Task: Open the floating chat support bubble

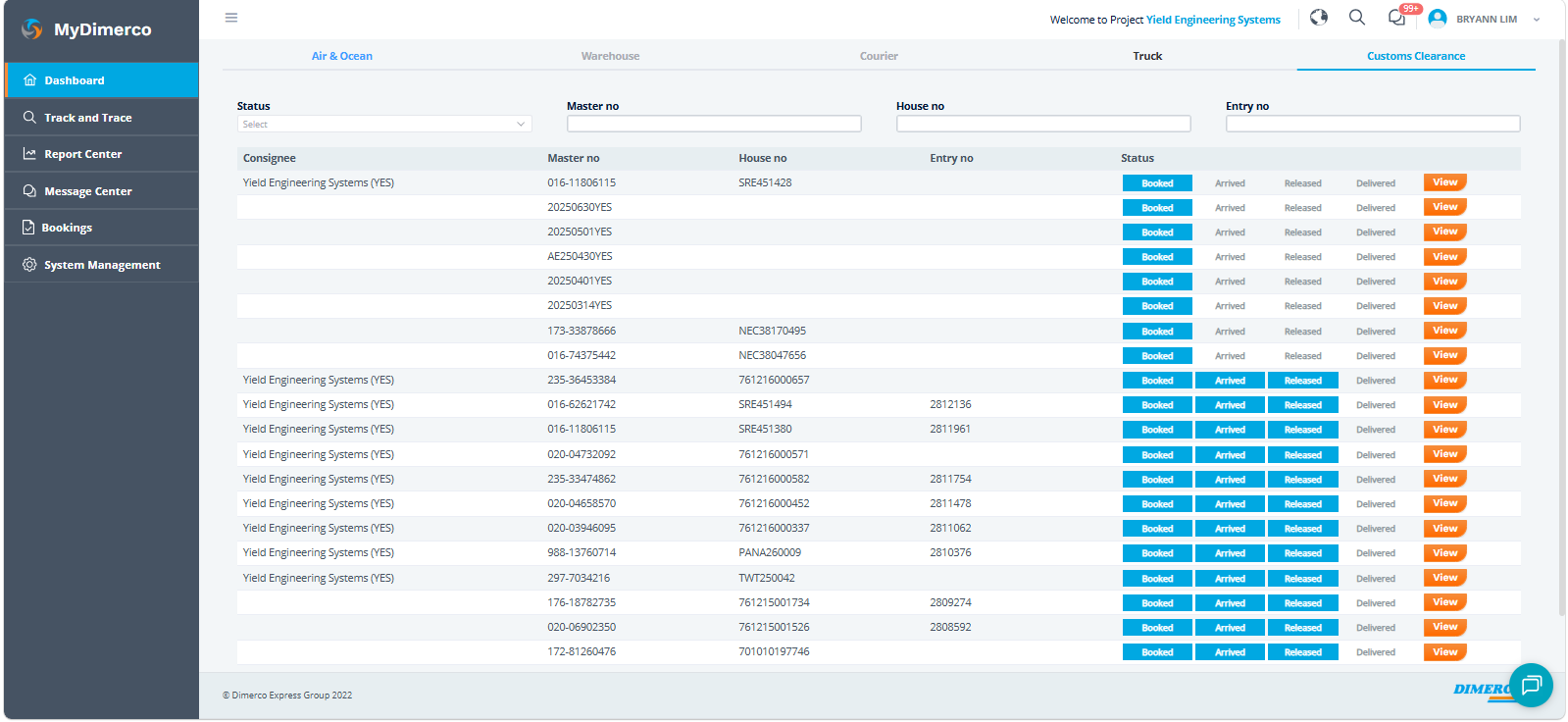Action: coord(1531,685)
